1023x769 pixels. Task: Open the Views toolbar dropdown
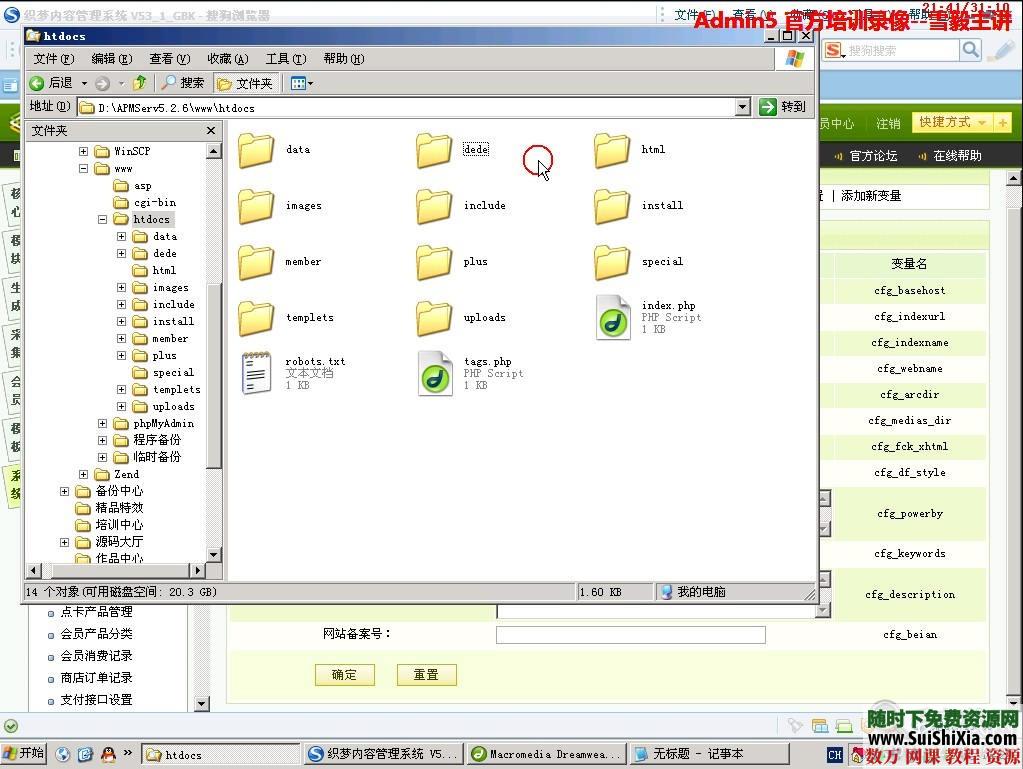pyautogui.click(x=302, y=83)
